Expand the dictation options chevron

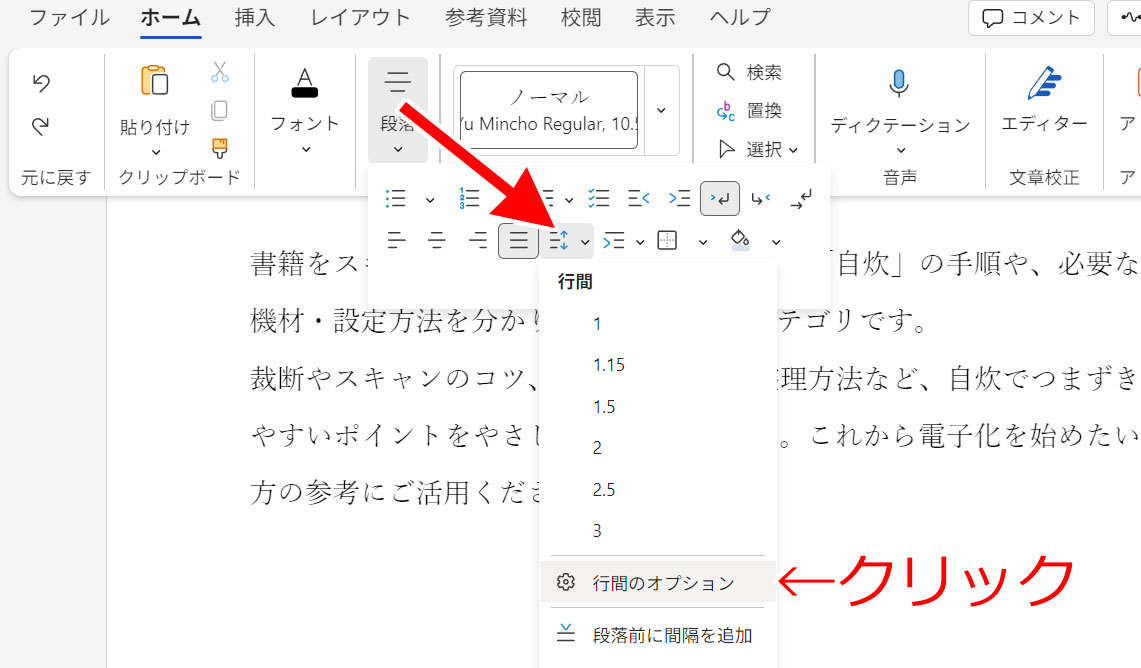point(901,150)
